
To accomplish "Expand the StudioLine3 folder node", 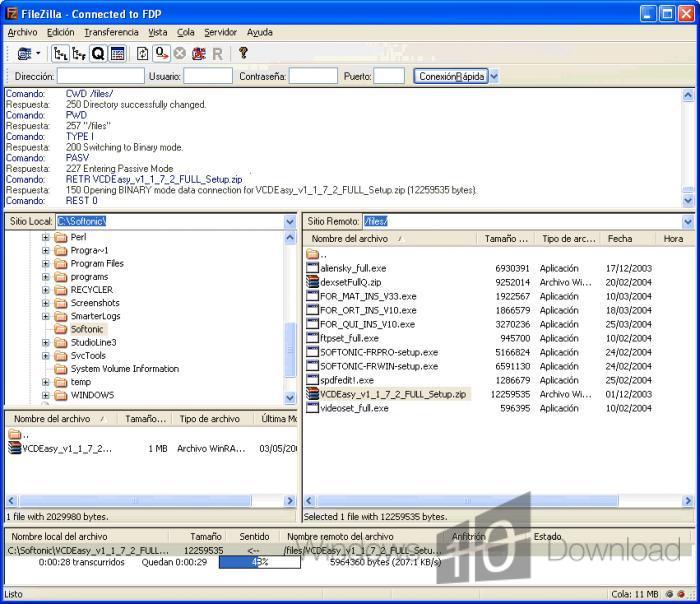I will [x=46, y=343].
